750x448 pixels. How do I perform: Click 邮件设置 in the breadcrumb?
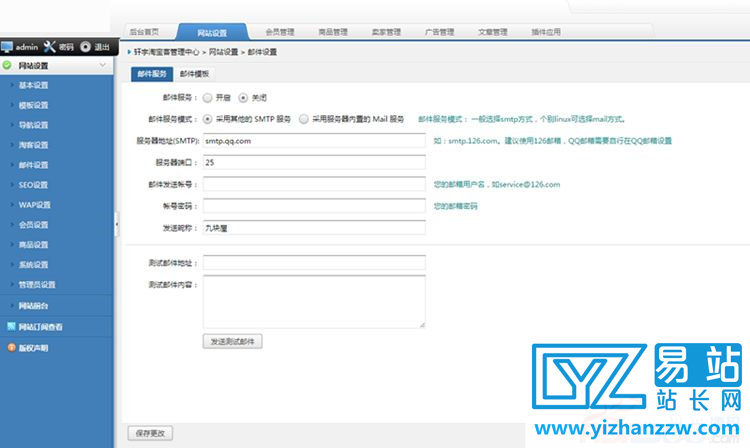[262, 52]
